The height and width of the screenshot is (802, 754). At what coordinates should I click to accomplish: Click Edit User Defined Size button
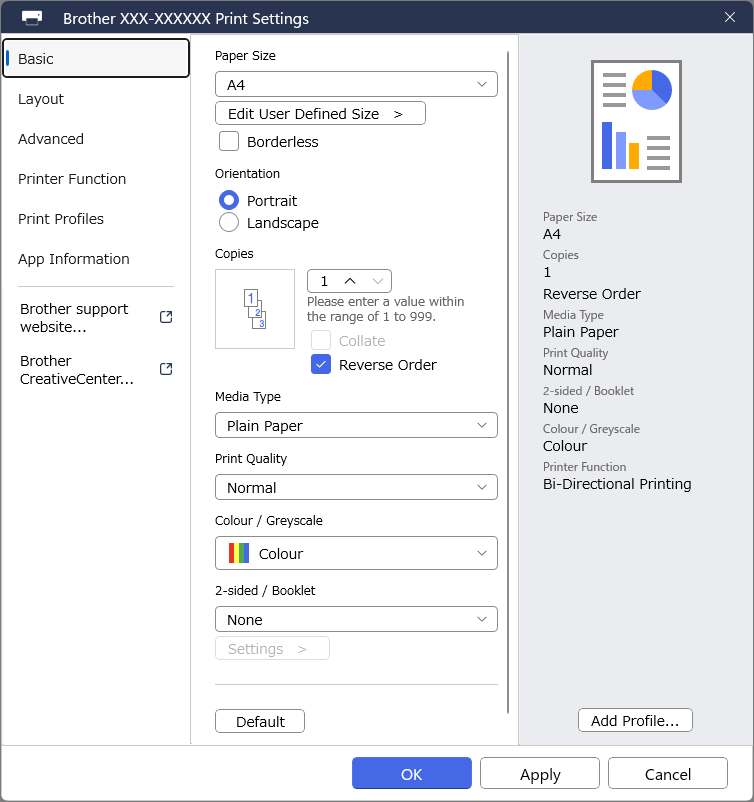point(320,114)
